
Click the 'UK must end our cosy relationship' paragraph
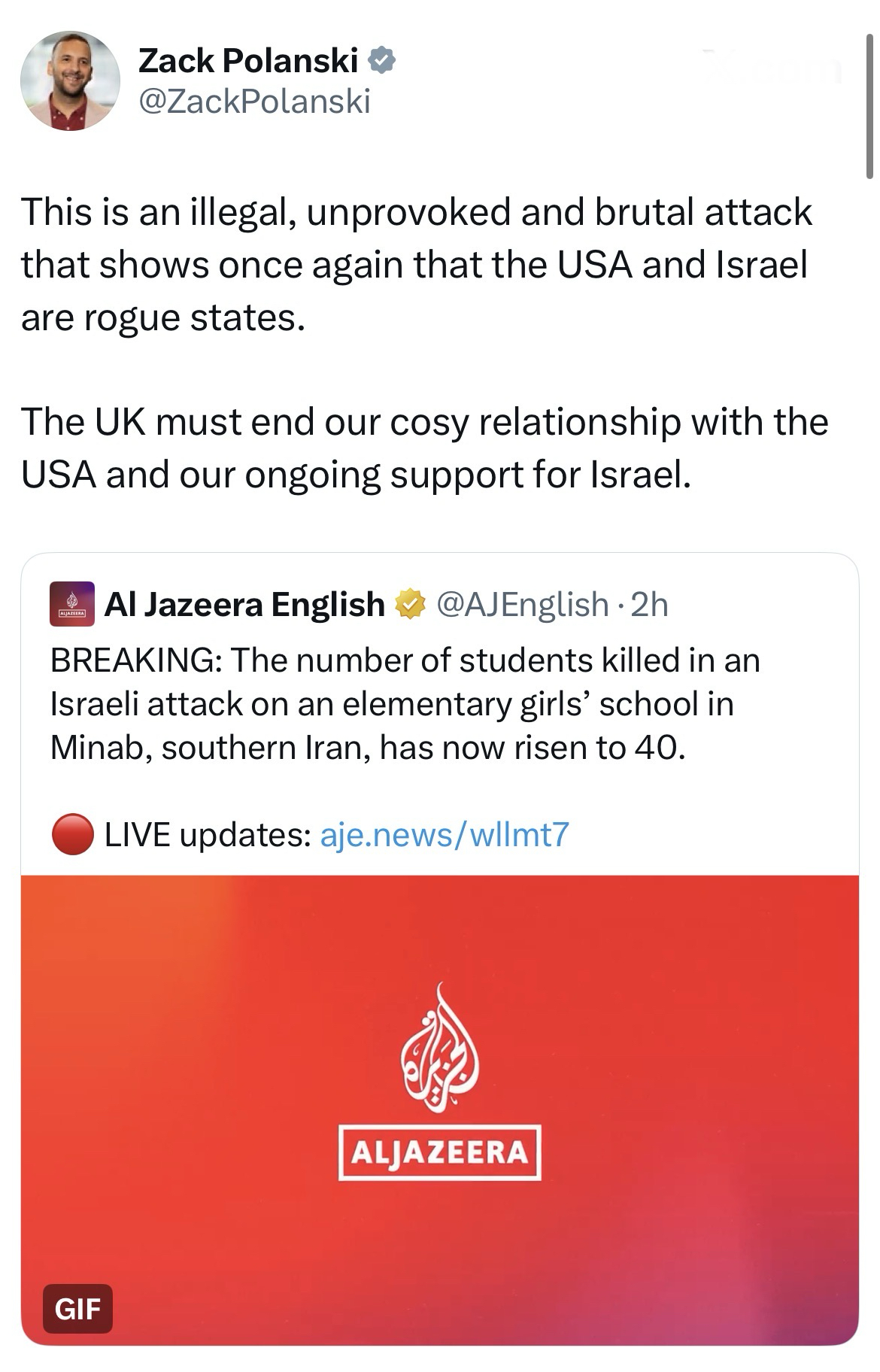click(424, 448)
